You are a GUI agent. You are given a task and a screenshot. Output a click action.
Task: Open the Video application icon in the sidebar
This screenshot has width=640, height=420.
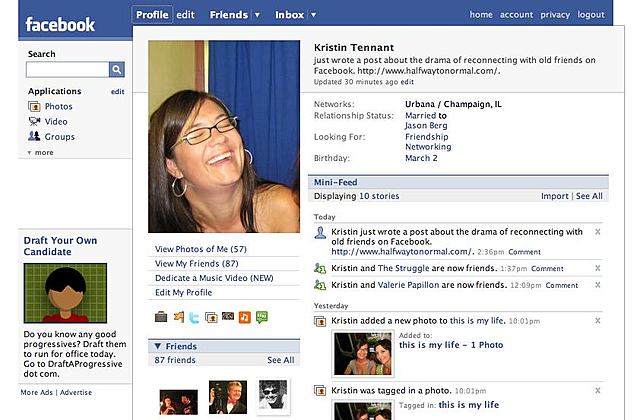tap(34, 122)
